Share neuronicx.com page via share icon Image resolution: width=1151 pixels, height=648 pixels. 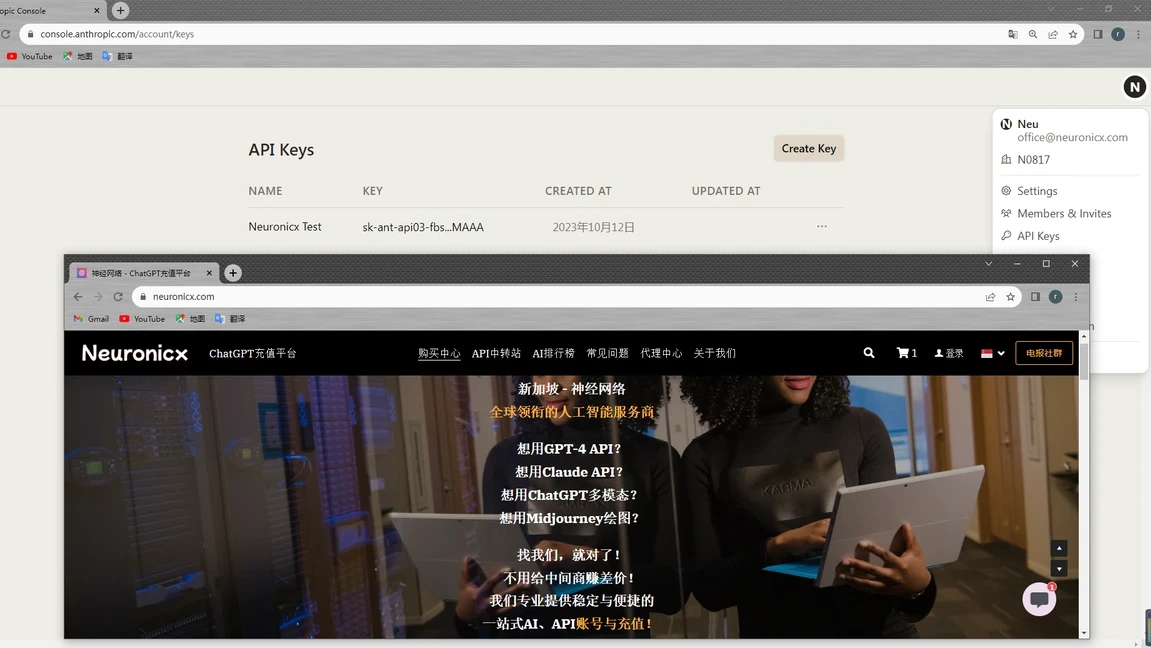[990, 296]
